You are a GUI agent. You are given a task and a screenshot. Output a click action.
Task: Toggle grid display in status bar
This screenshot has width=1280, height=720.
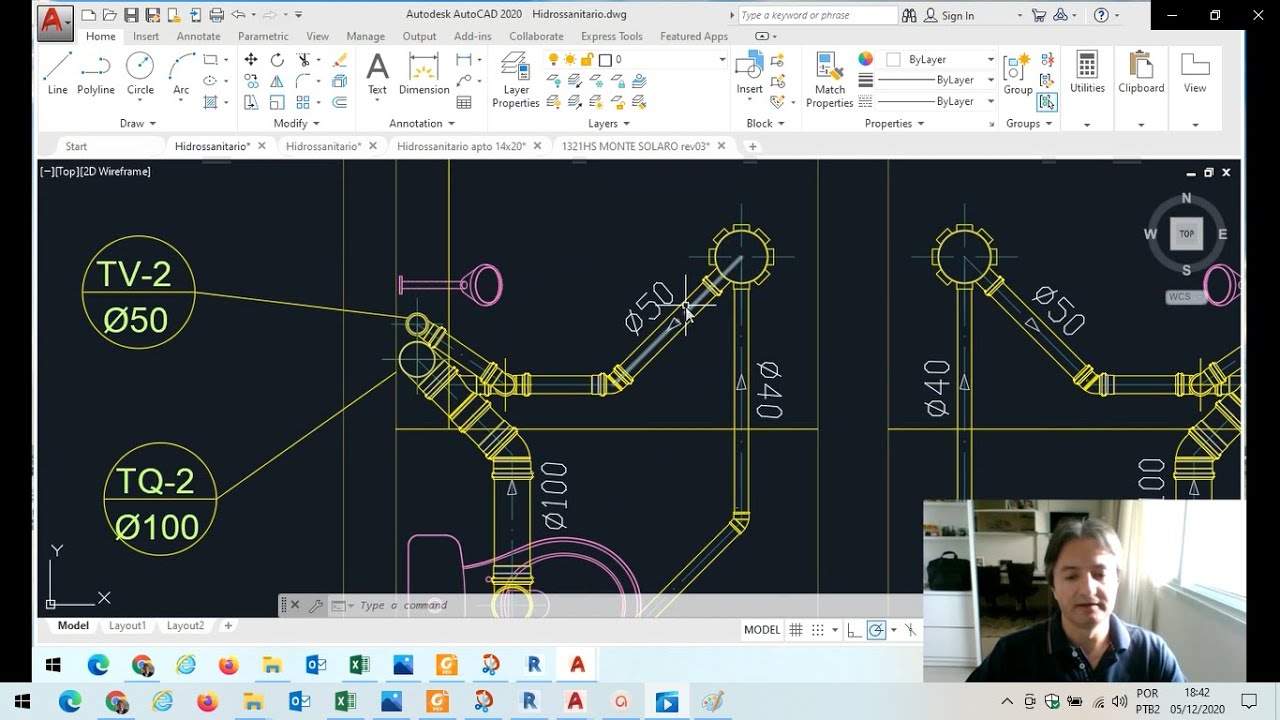click(x=796, y=630)
